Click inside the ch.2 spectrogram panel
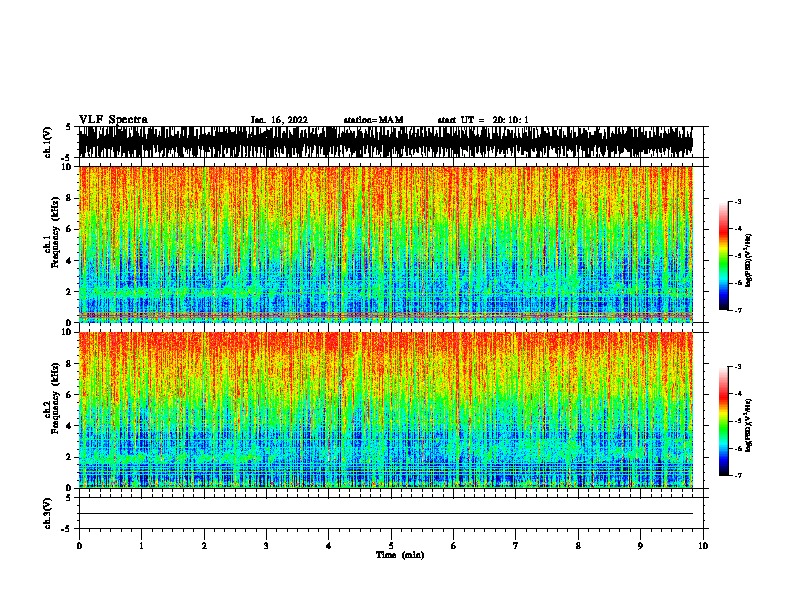792x612 pixels. coord(385,410)
